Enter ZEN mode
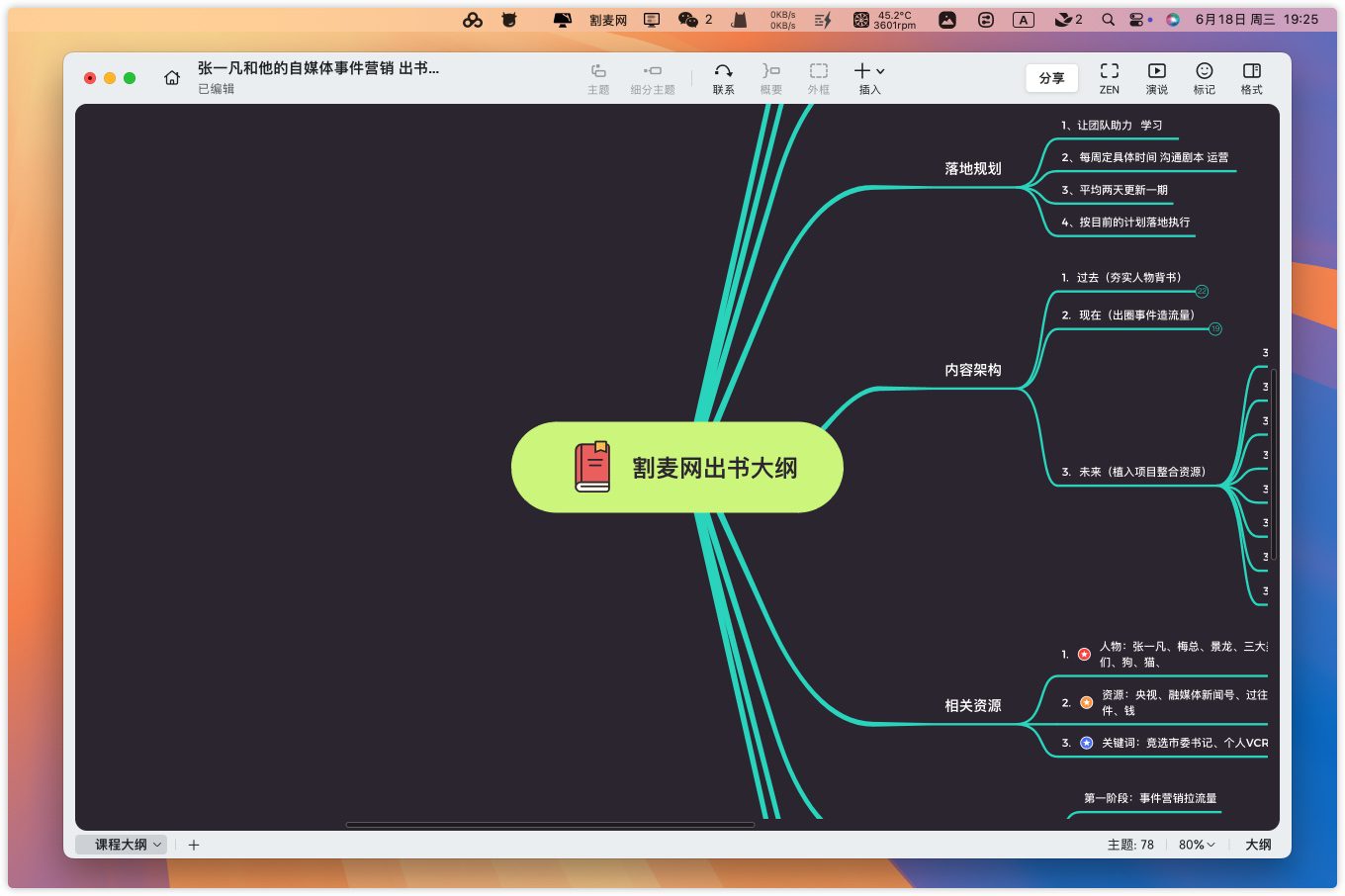Screen dimensions: 1345x896 [x=1110, y=77]
